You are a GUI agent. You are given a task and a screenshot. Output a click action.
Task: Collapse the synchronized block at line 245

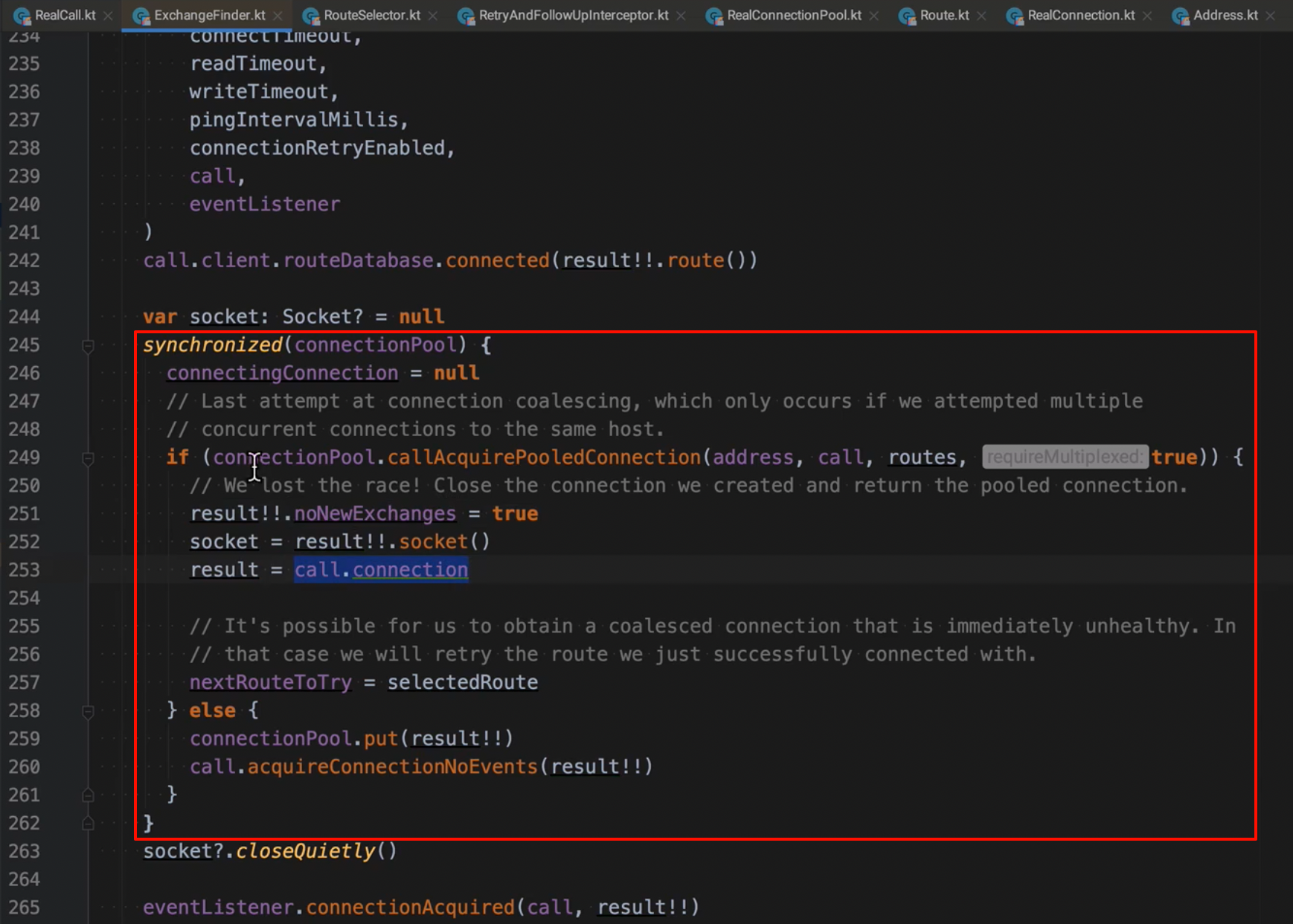pos(88,345)
